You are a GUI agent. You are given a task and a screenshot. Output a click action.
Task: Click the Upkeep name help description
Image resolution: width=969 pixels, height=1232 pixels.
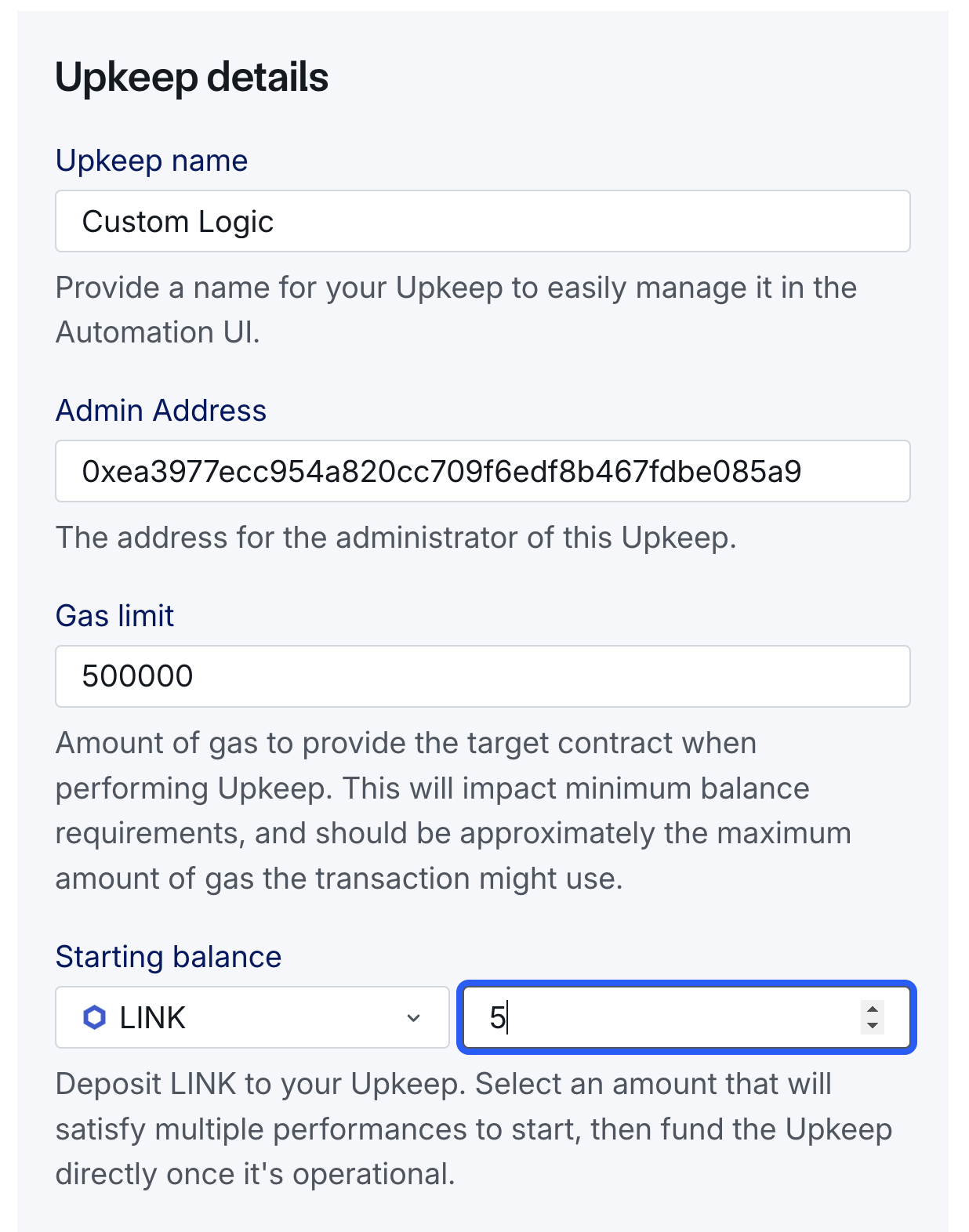tap(455, 310)
